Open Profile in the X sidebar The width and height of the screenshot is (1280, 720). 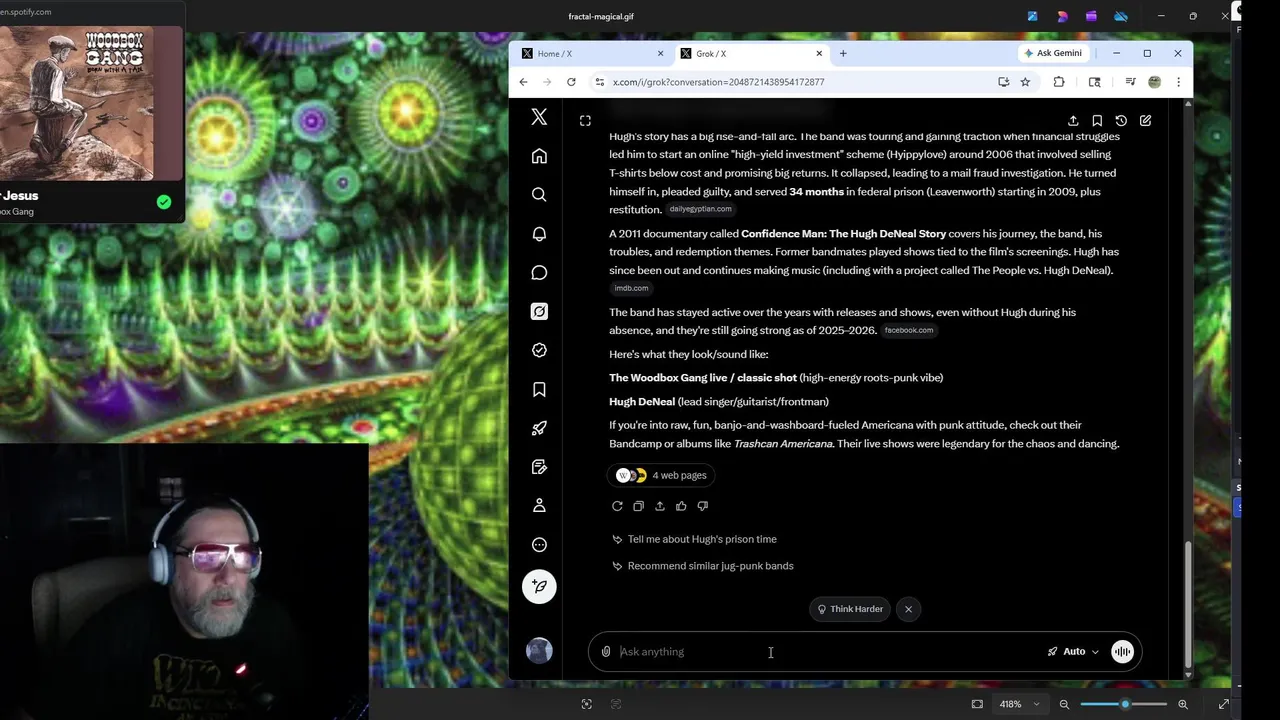pyautogui.click(x=539, y=506)
